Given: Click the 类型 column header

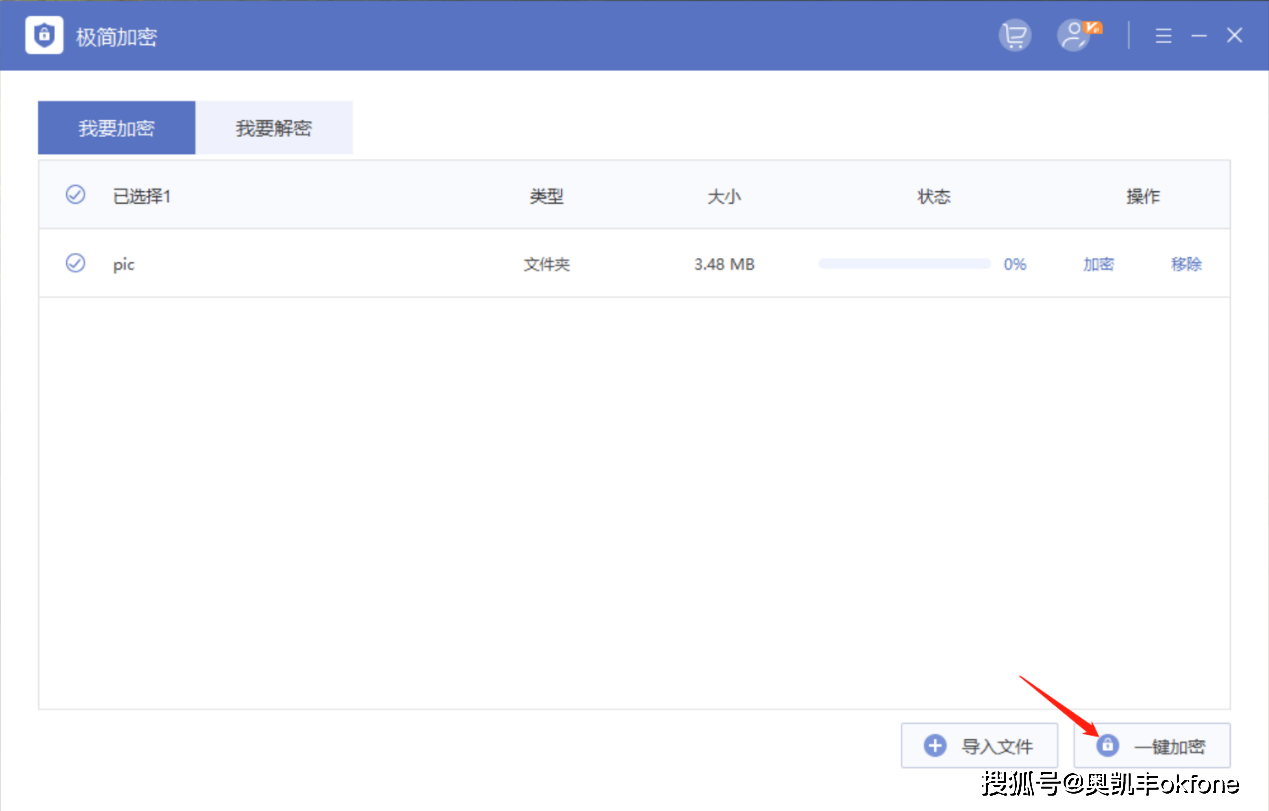Looking at the screenshot, I should (547, 196).
